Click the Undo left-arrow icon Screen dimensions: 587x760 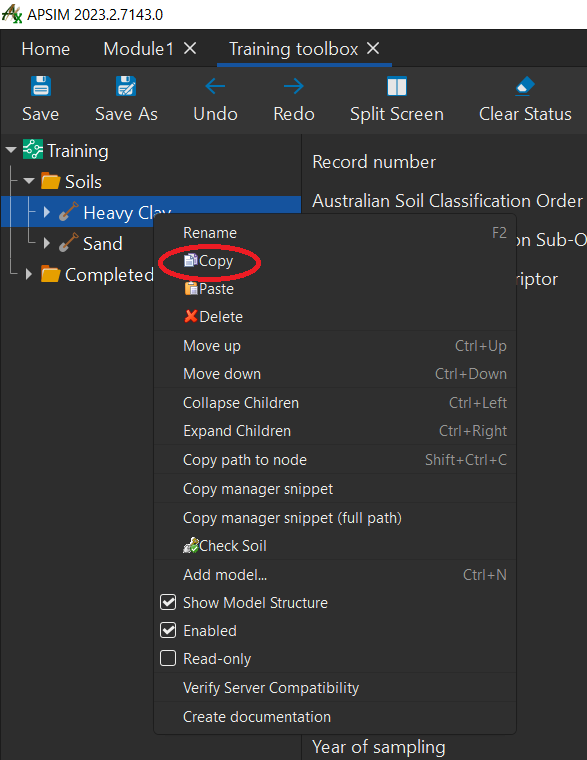215,87
